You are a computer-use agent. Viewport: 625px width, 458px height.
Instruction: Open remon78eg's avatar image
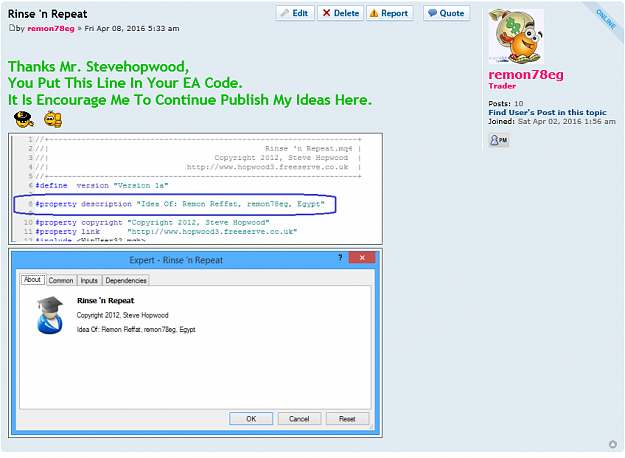click(x=516, y=36)
